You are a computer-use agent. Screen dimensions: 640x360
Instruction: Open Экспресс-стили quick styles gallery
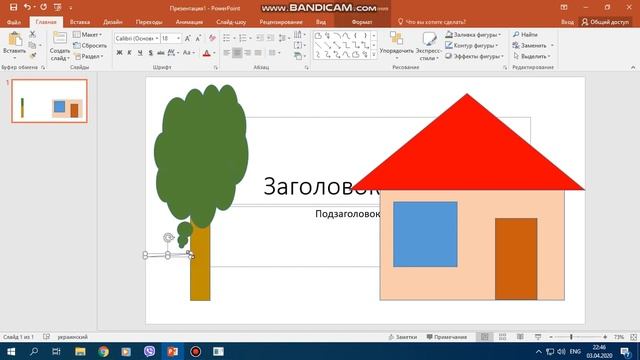coord(428,46)
